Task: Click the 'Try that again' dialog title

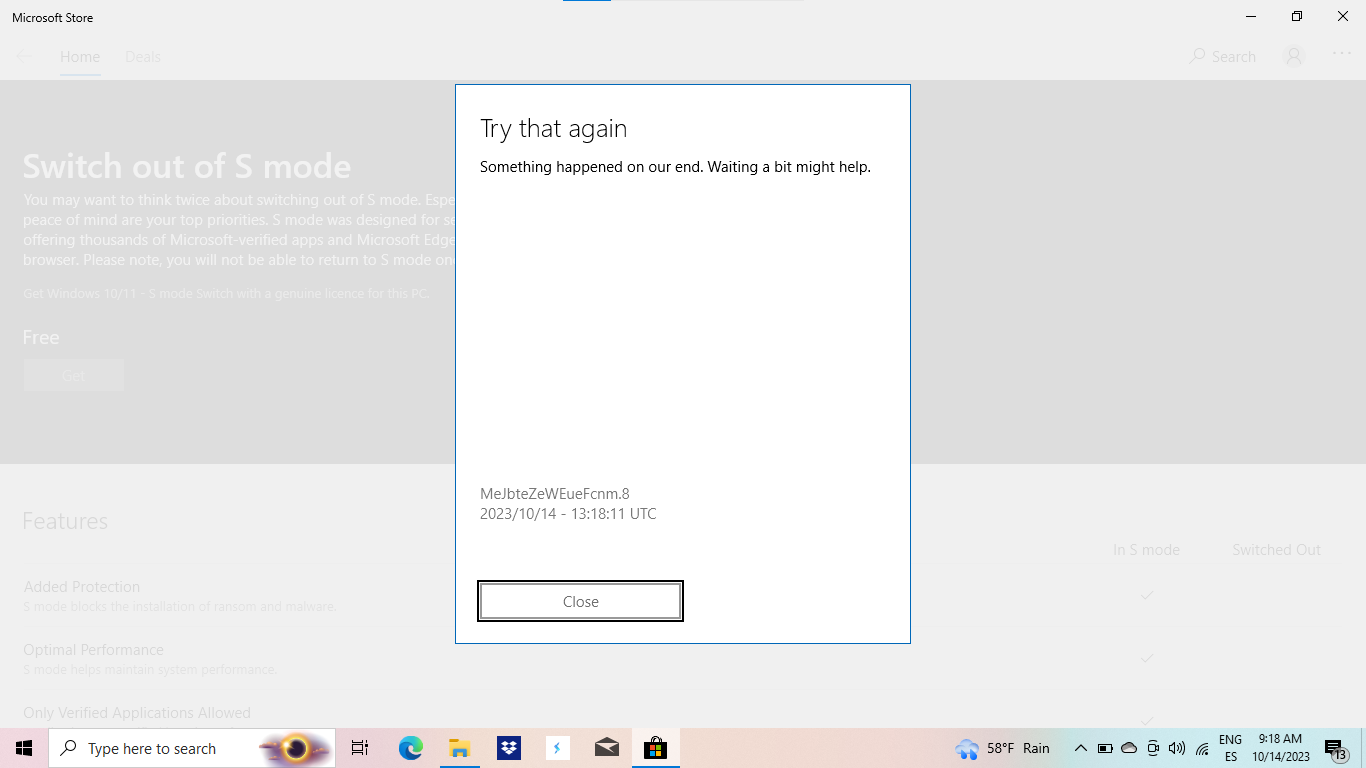Action: click(x=553, y=129)
